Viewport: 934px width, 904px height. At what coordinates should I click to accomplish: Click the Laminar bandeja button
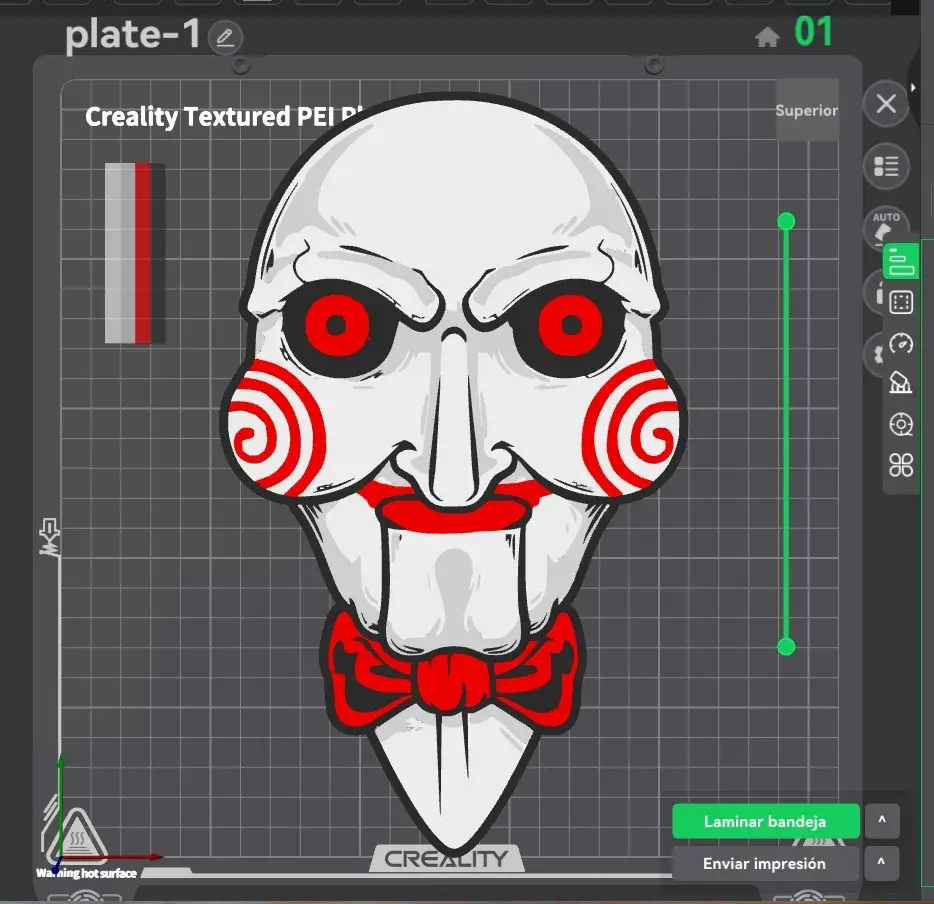[x=765, y=821]
